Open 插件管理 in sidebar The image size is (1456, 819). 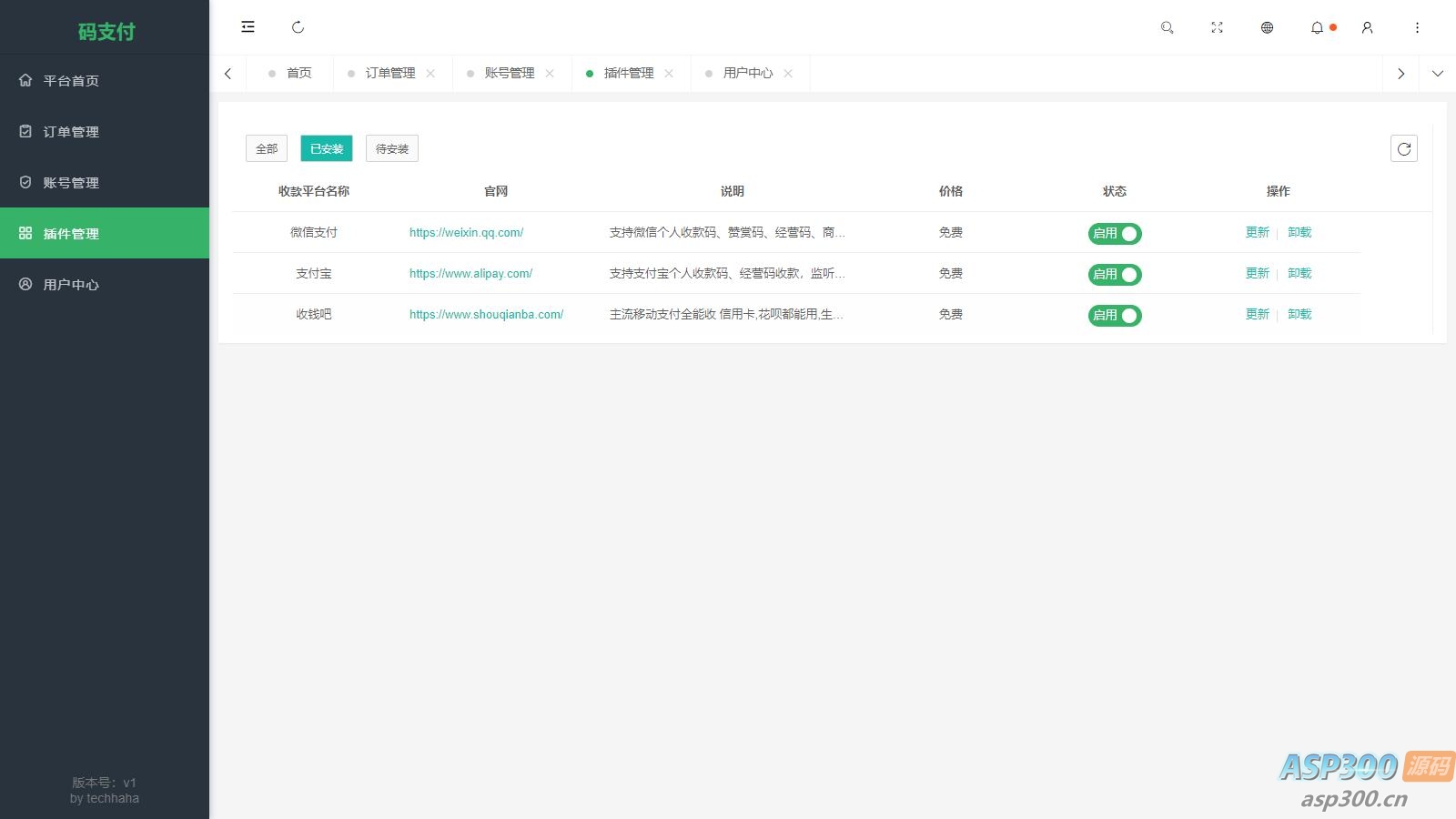pyautogui.click(x=105, y=233)
